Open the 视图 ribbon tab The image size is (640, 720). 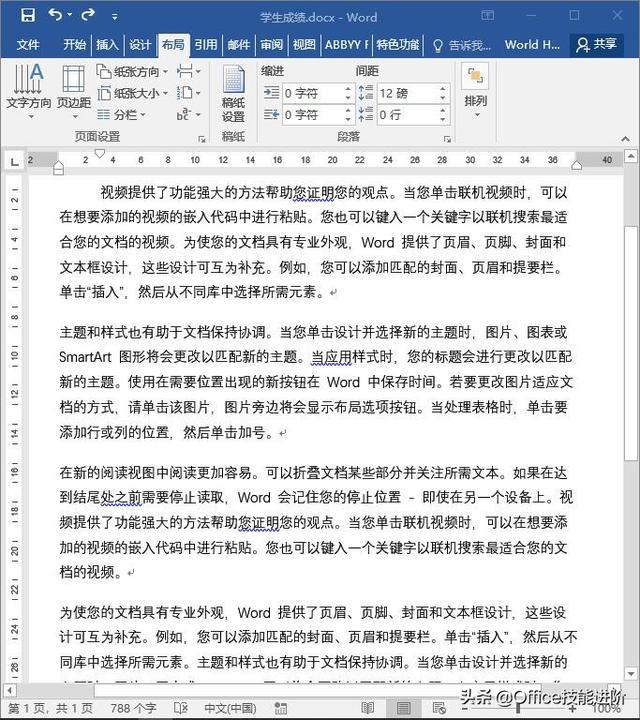click(304, 45)
